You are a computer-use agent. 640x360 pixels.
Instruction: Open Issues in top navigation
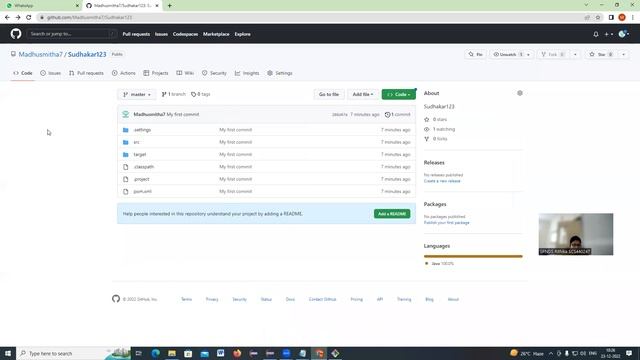pos(161,34)
